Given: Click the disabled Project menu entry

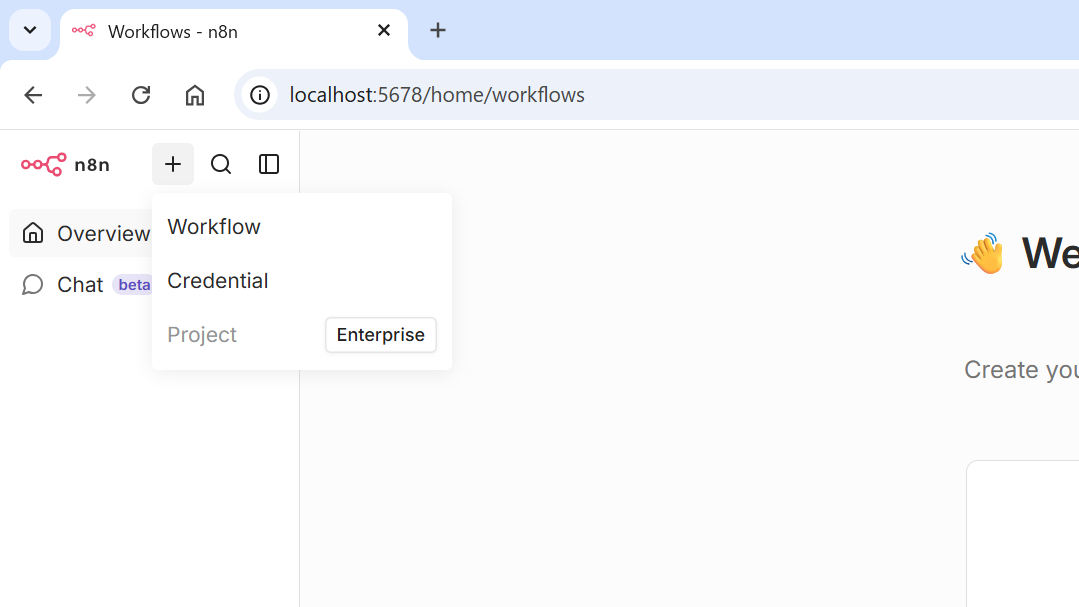Looking at the screenshot, I should 202,335.
